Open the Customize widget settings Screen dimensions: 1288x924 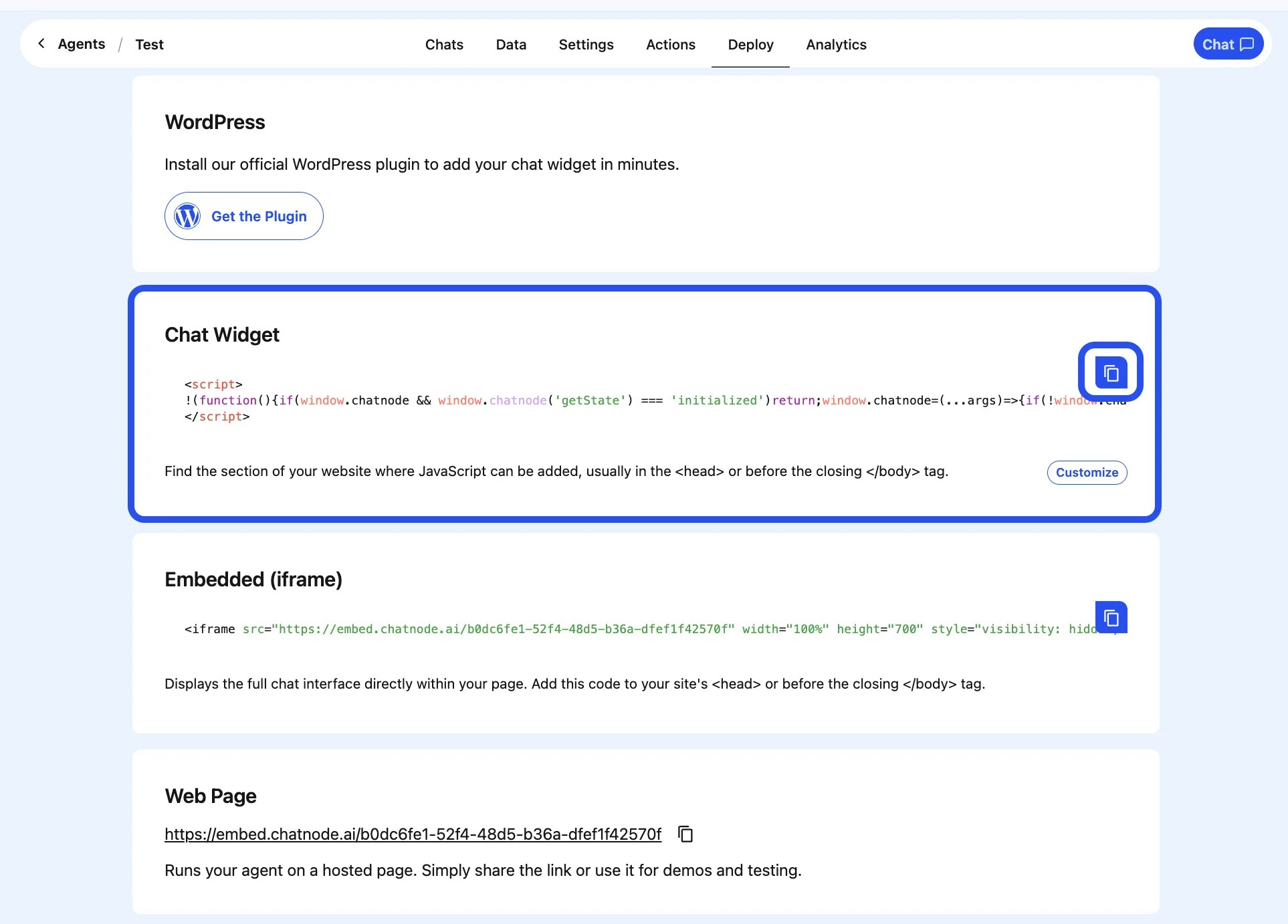coord(1087,472)
